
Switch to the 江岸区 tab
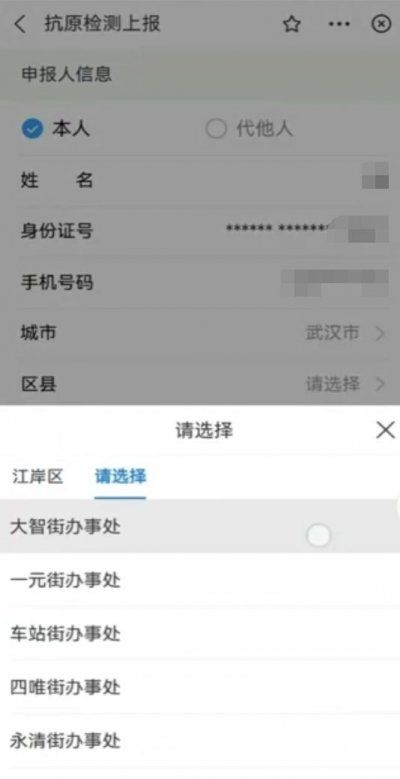37,476
